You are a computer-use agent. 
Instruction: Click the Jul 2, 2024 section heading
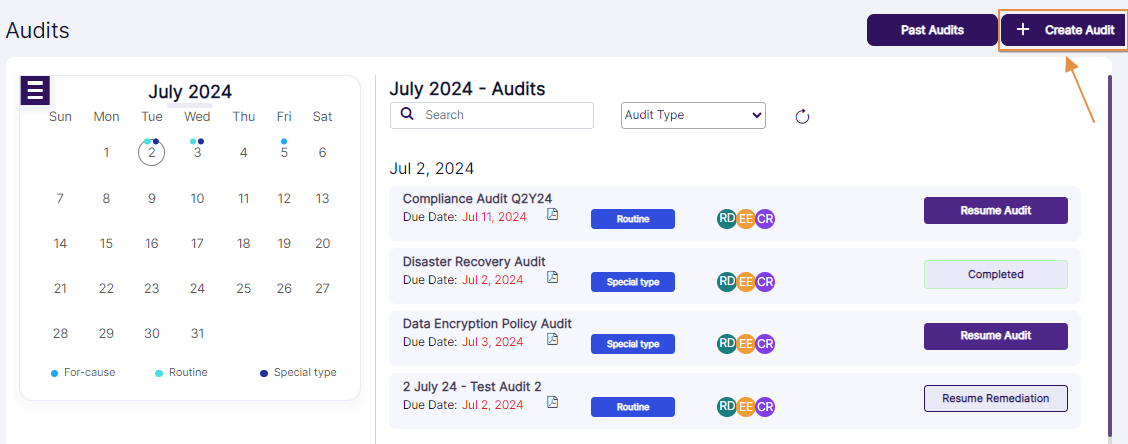(432, 168)
